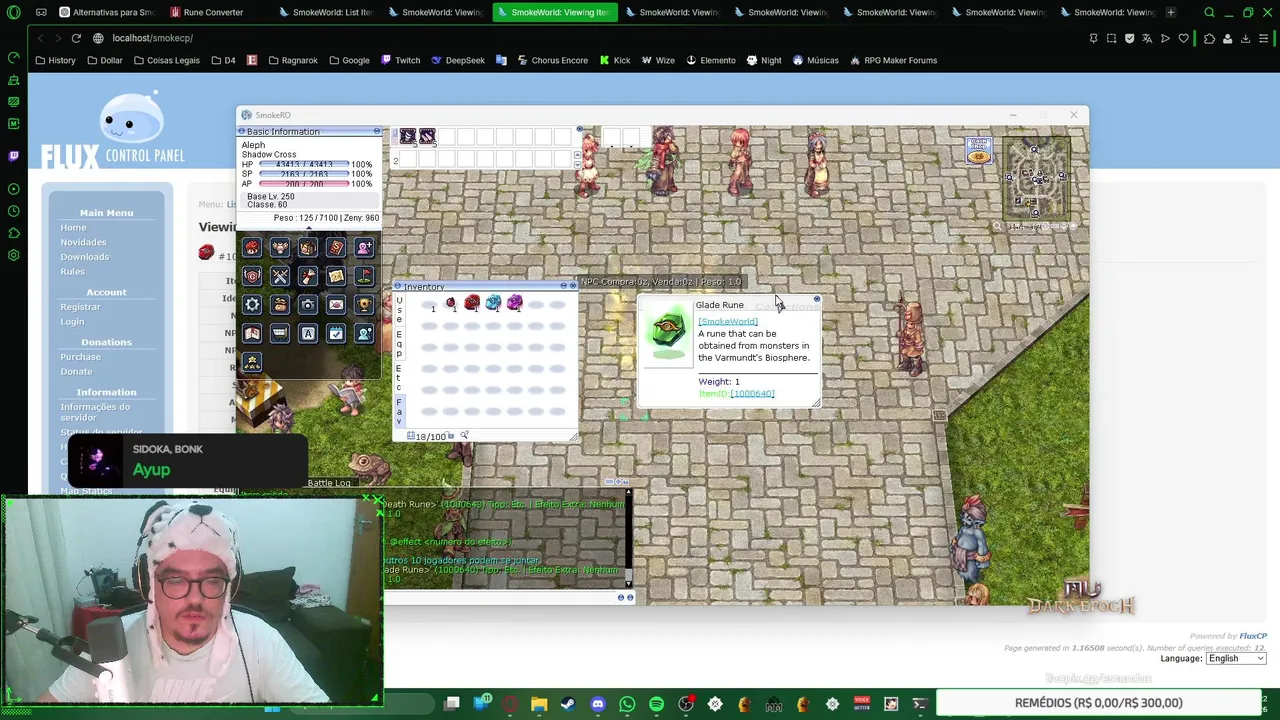This screenshot has width=1280, height=720.
Task: Open the backpack inventory menu icon
Action: tap(308, 247)
